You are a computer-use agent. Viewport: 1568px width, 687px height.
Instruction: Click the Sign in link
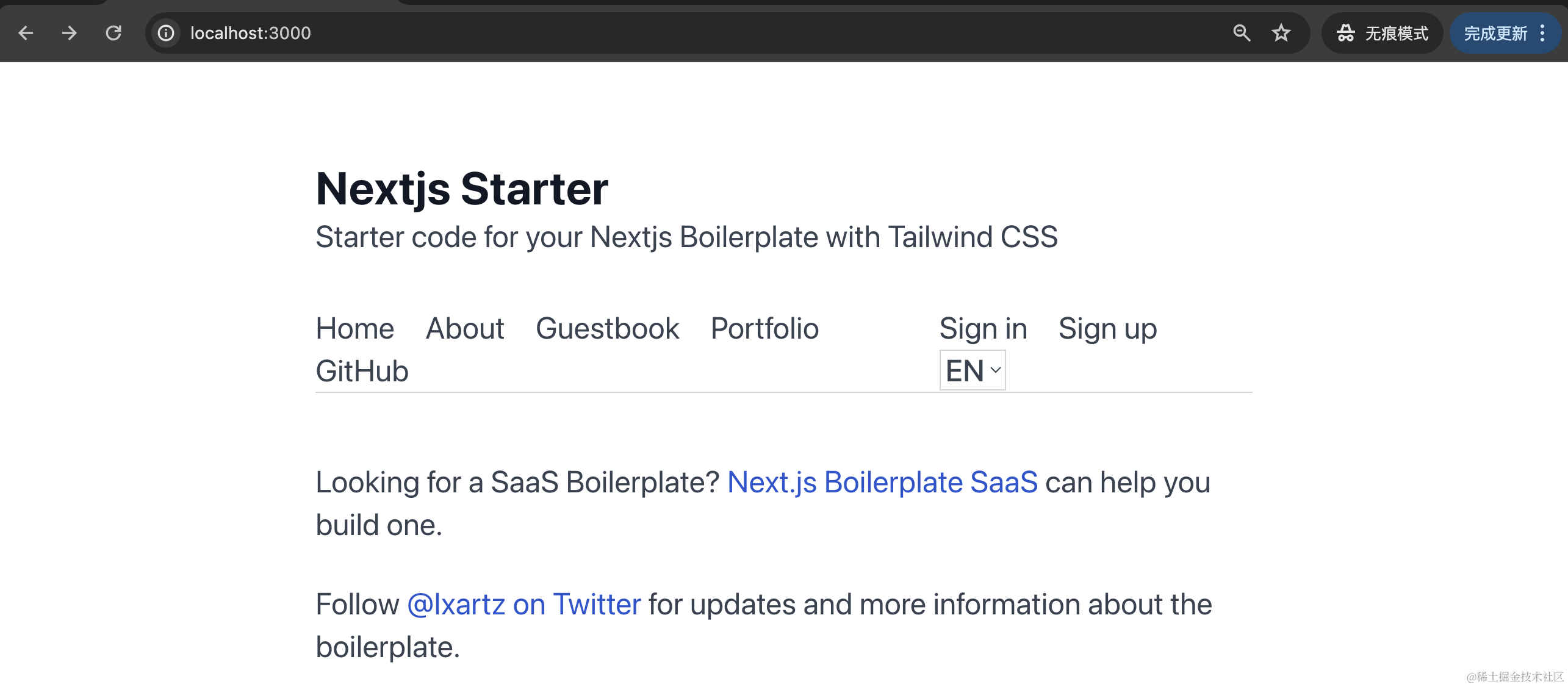983,329
